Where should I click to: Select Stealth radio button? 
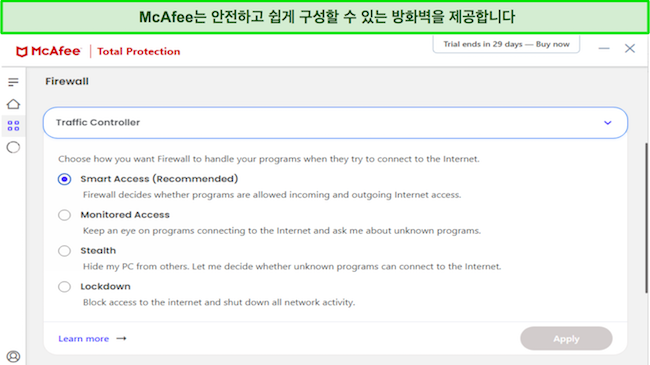pyautogui.click(x=64, y=251)
